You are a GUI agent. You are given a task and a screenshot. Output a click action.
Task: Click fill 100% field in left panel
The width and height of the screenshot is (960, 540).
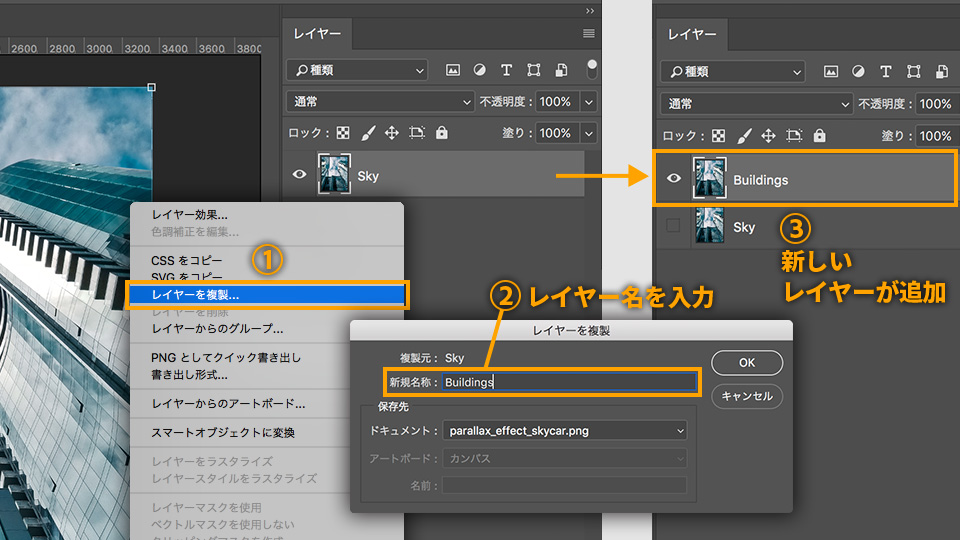click(558, 133)
